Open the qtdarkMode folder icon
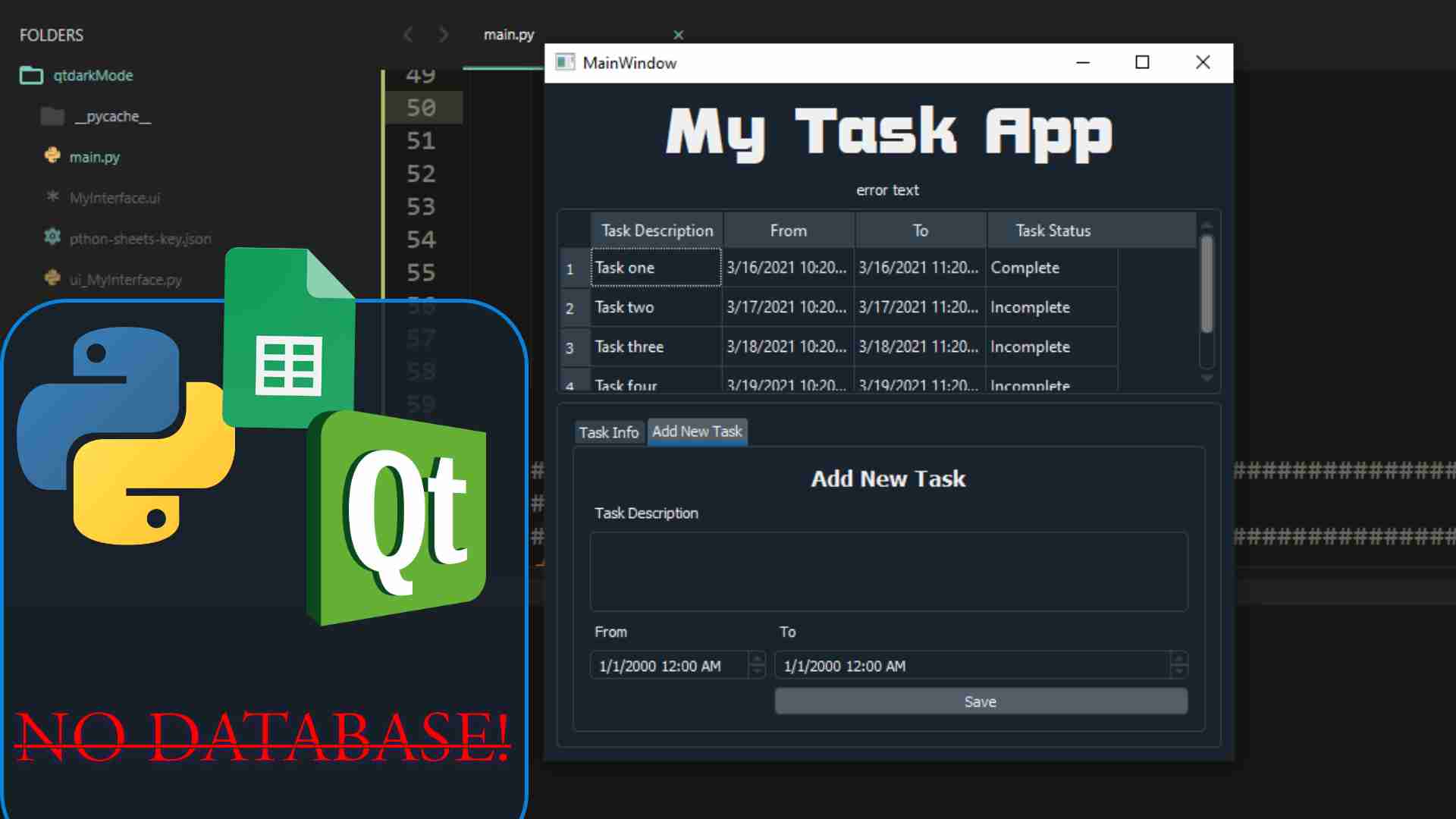Viewport: 1456px width, 819px height. coord(31,75)
